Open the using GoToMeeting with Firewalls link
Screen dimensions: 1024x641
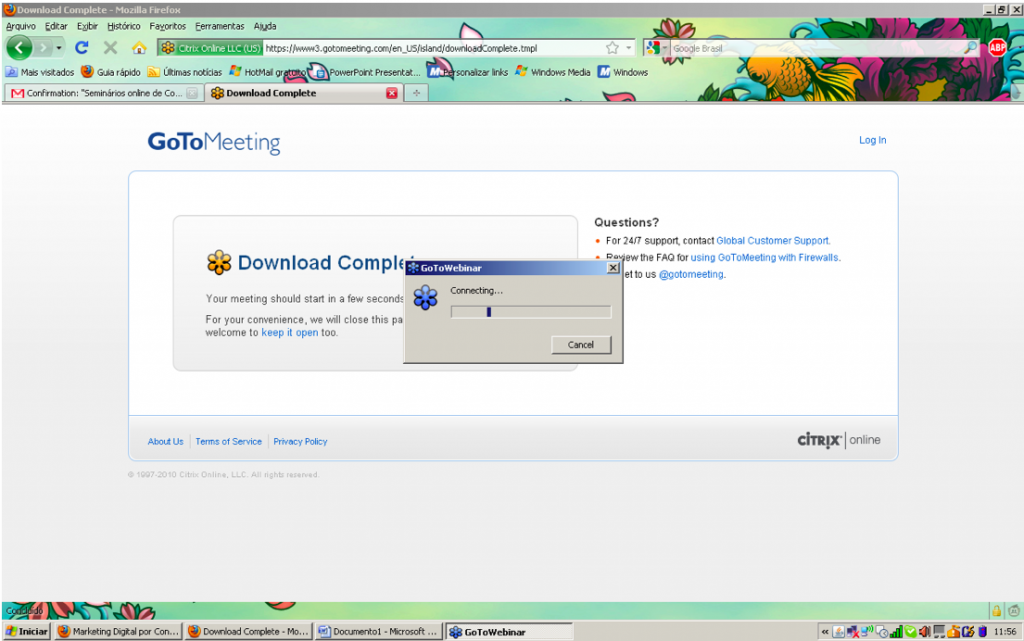(765, 258)
